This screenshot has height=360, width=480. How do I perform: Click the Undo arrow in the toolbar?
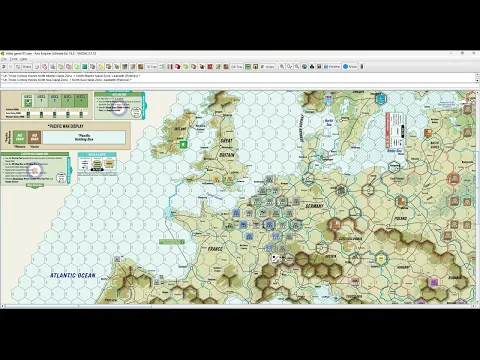pos(4,67)
